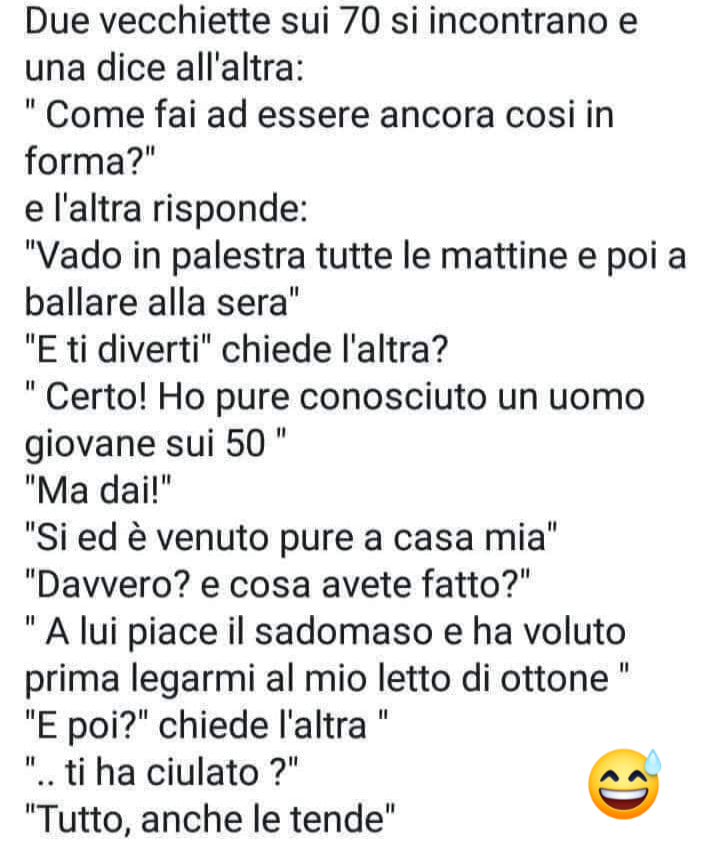Screen dimensions: 720x851
Task: Click the word "palestra"
Action: click(x=239, y=257)
